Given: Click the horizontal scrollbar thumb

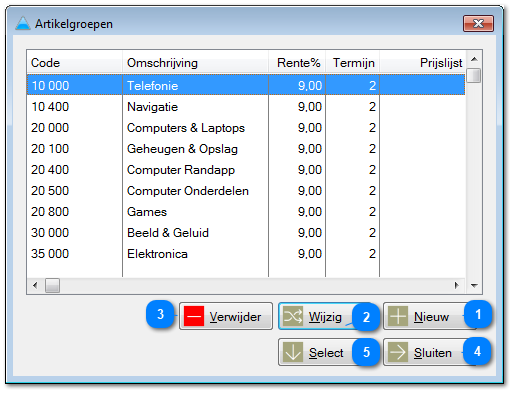Looking at the screenshot, I should (52, 286).
